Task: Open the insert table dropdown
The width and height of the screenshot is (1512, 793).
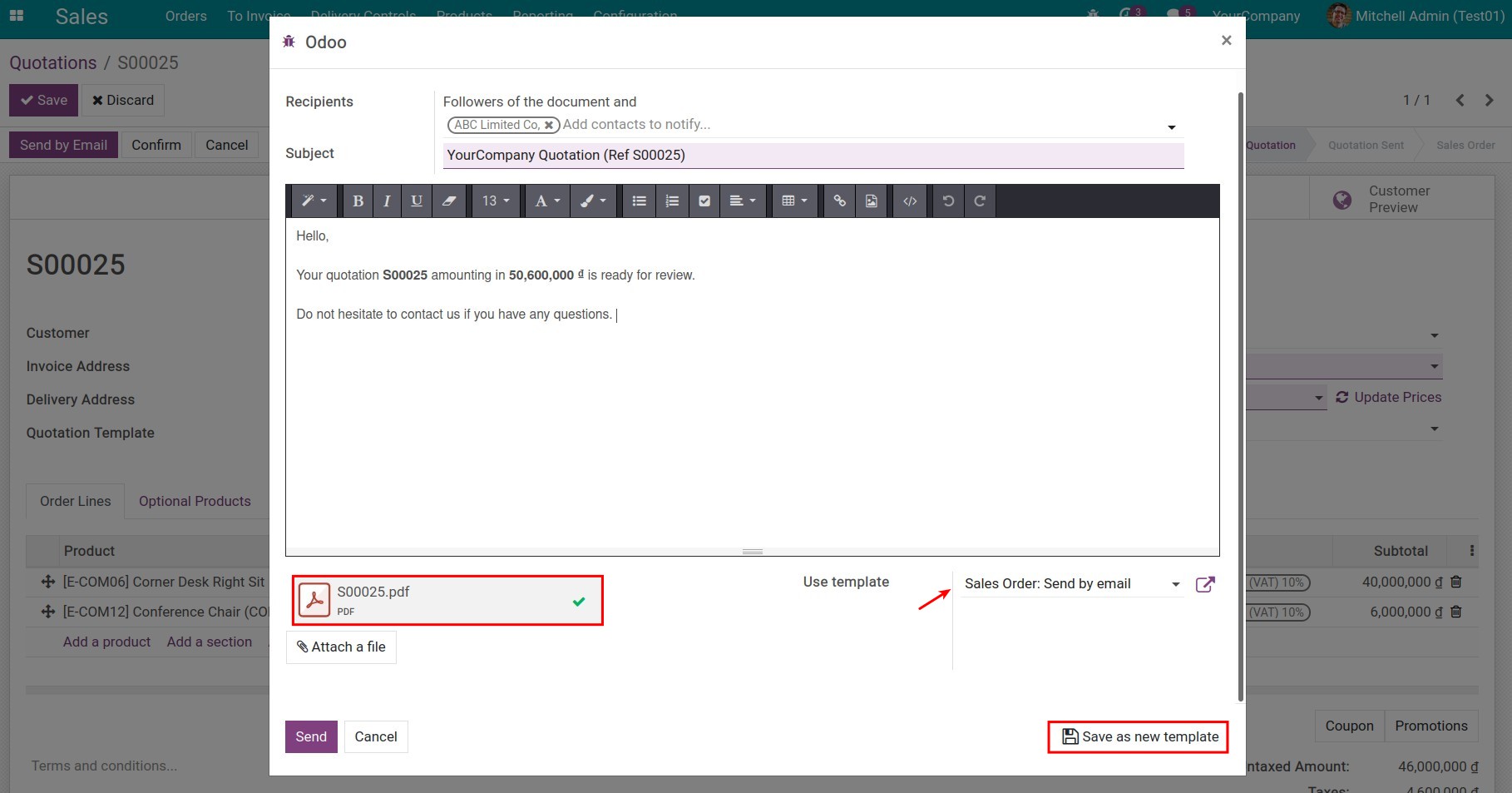Action: point(794,201)
